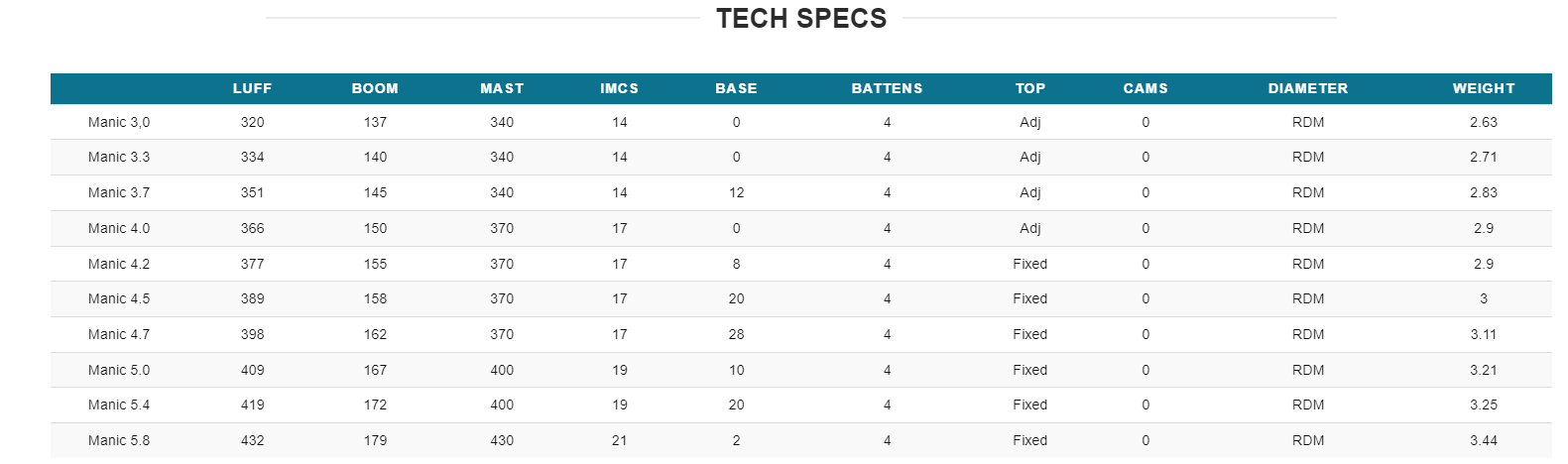Click weight value 2.63 for Manic 3,0

click(x=1483, y=122)
